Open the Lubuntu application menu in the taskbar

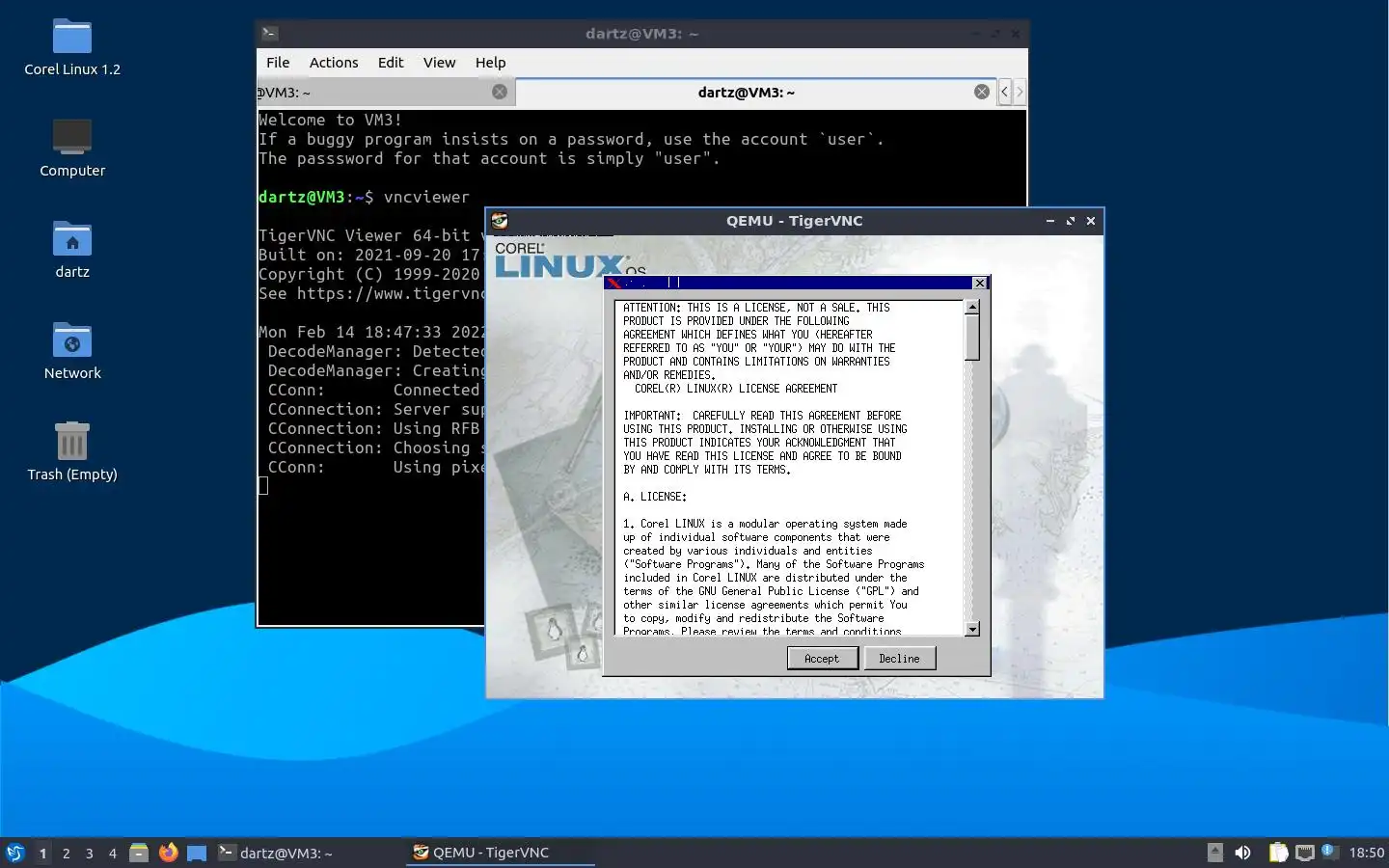click(x=15, y=853)
